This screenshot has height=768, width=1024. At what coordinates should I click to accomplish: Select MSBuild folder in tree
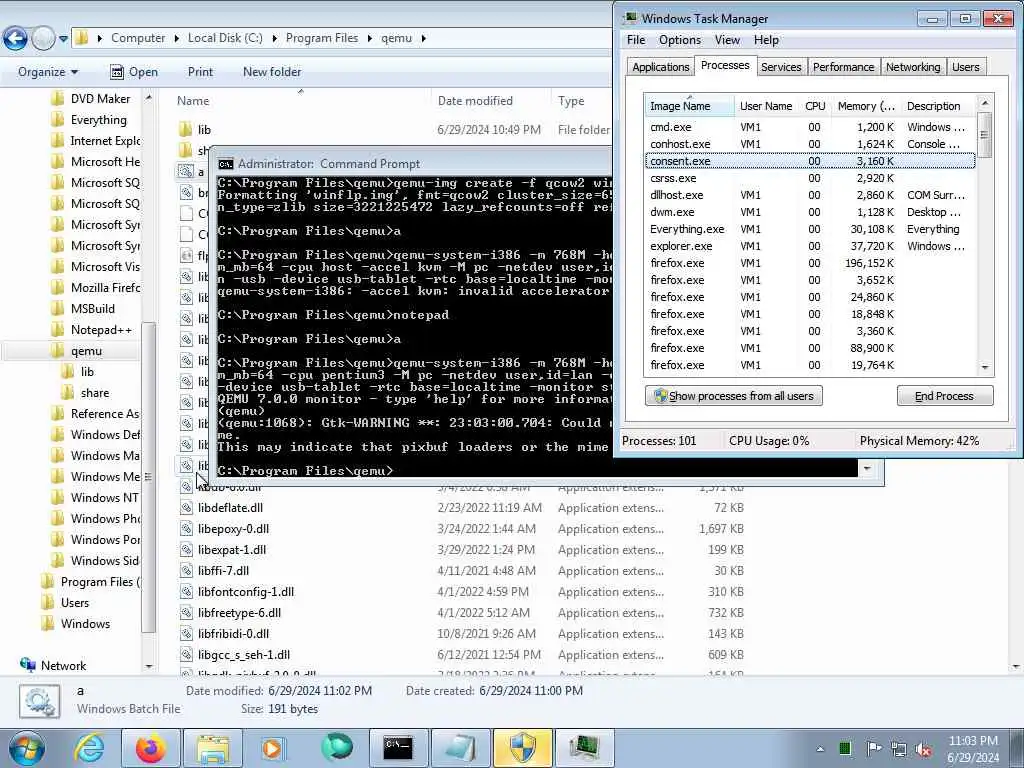tap(92, 309)
